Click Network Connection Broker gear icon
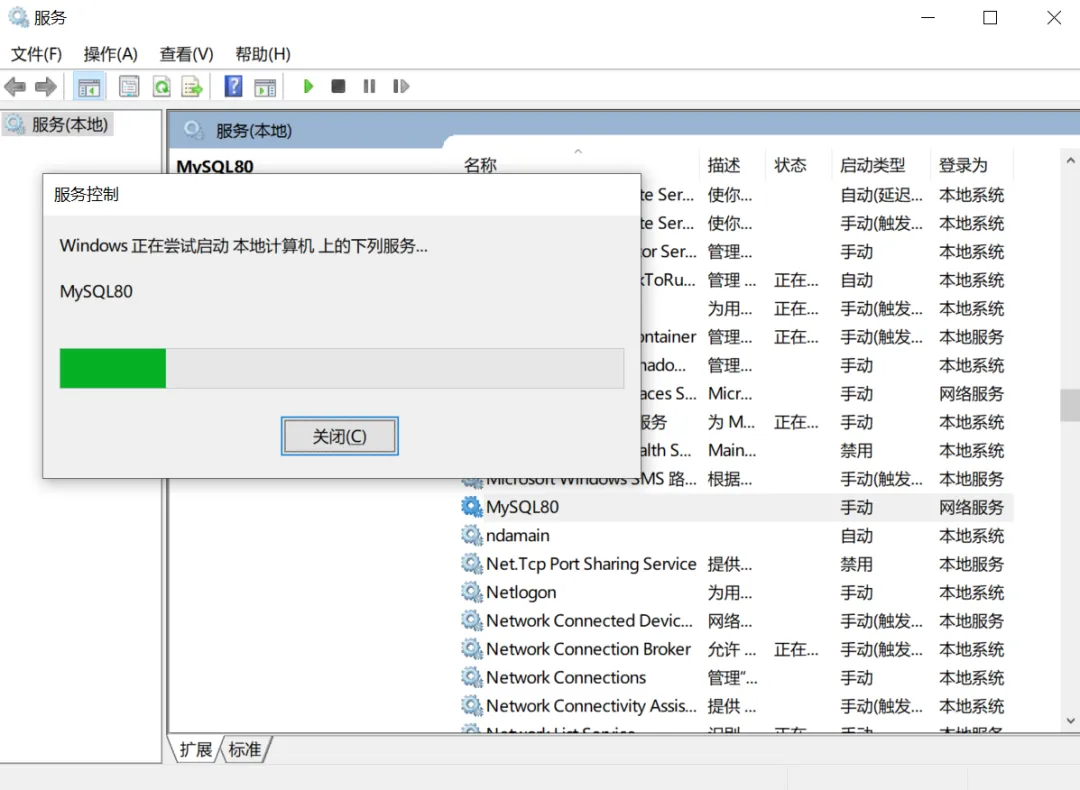This screenshot has width=1080, height=790. [472, 649]
